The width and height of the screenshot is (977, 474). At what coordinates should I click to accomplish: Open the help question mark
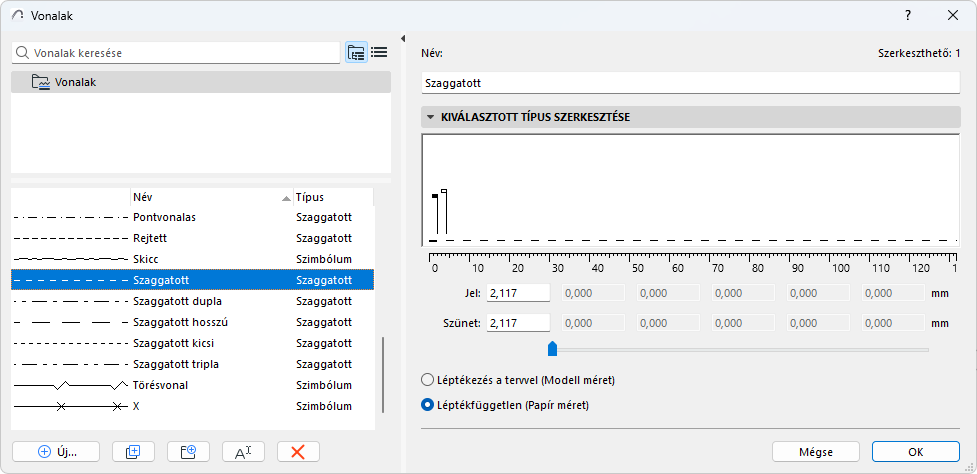908,16
